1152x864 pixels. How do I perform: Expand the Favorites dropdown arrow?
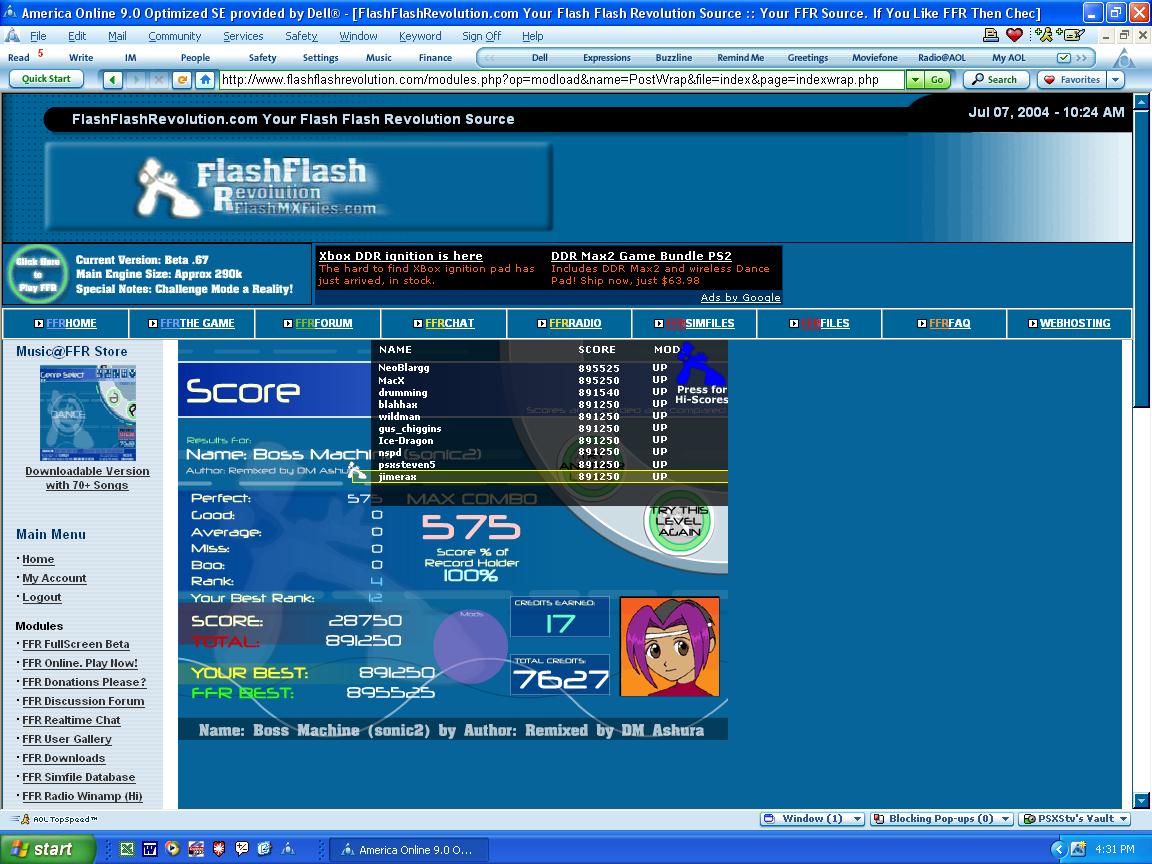coord(1116,79)
